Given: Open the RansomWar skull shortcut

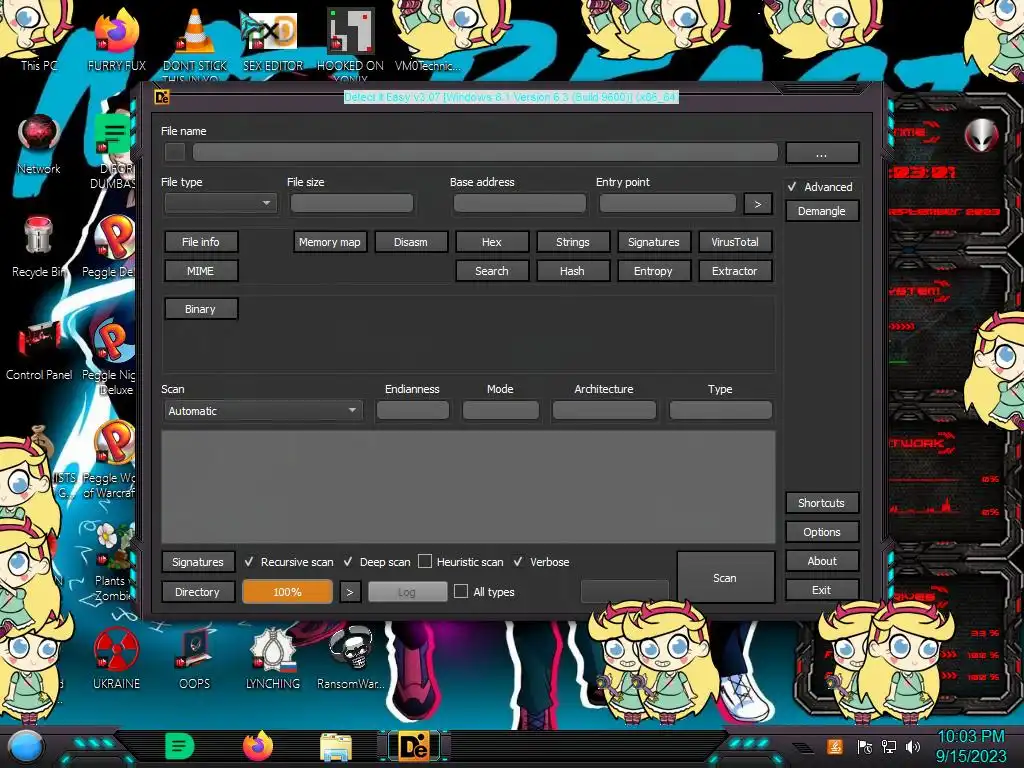Looking at the screenshot, I should coord(351,658).
